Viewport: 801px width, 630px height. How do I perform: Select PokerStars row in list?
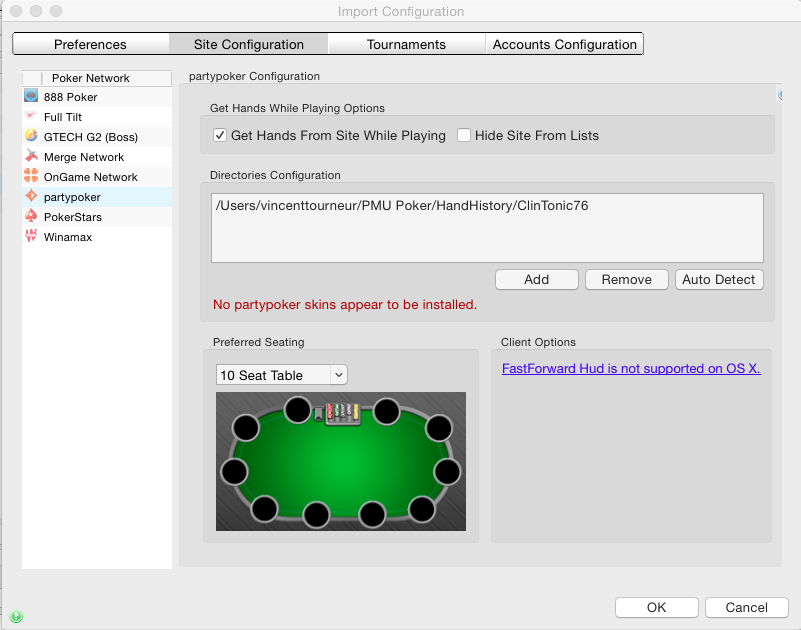pos(97,217)
